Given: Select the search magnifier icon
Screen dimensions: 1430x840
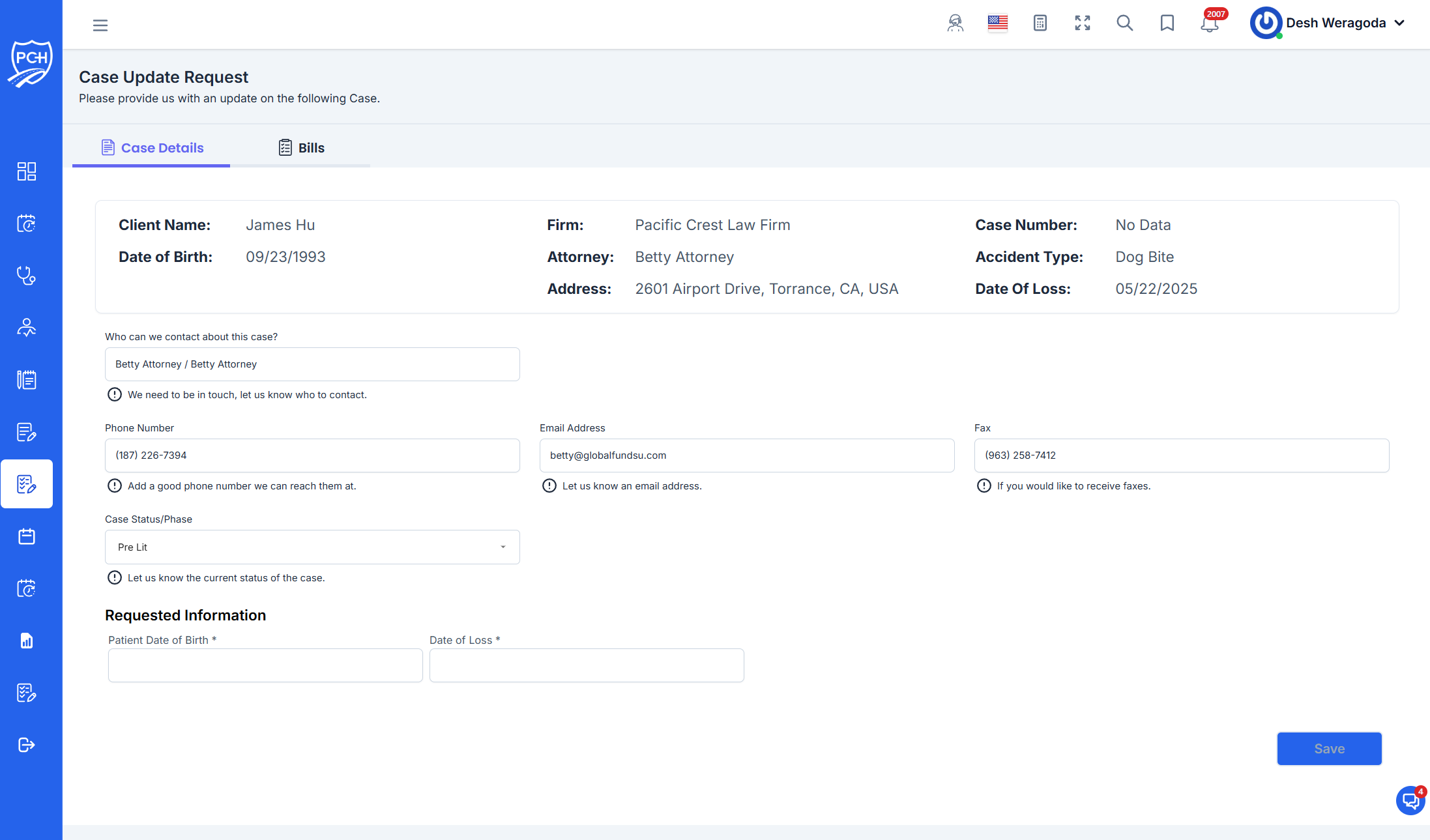Looking at the screenshot, I should [1125, 23].
